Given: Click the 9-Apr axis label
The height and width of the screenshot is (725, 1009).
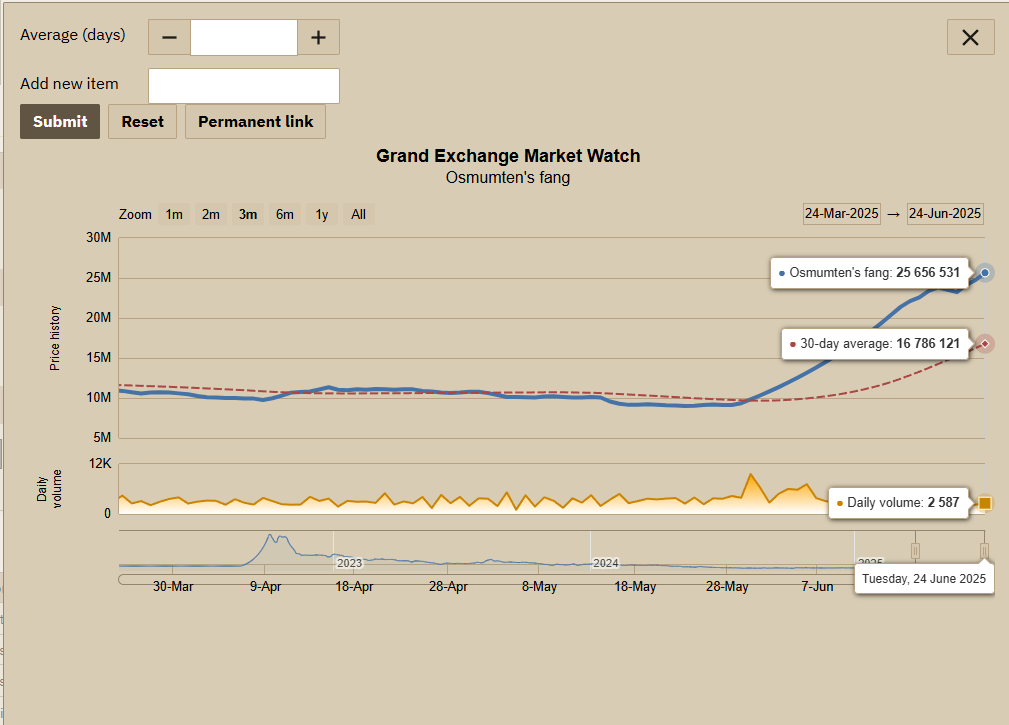Looking at the screenshot, I should [x=265, y=587].
